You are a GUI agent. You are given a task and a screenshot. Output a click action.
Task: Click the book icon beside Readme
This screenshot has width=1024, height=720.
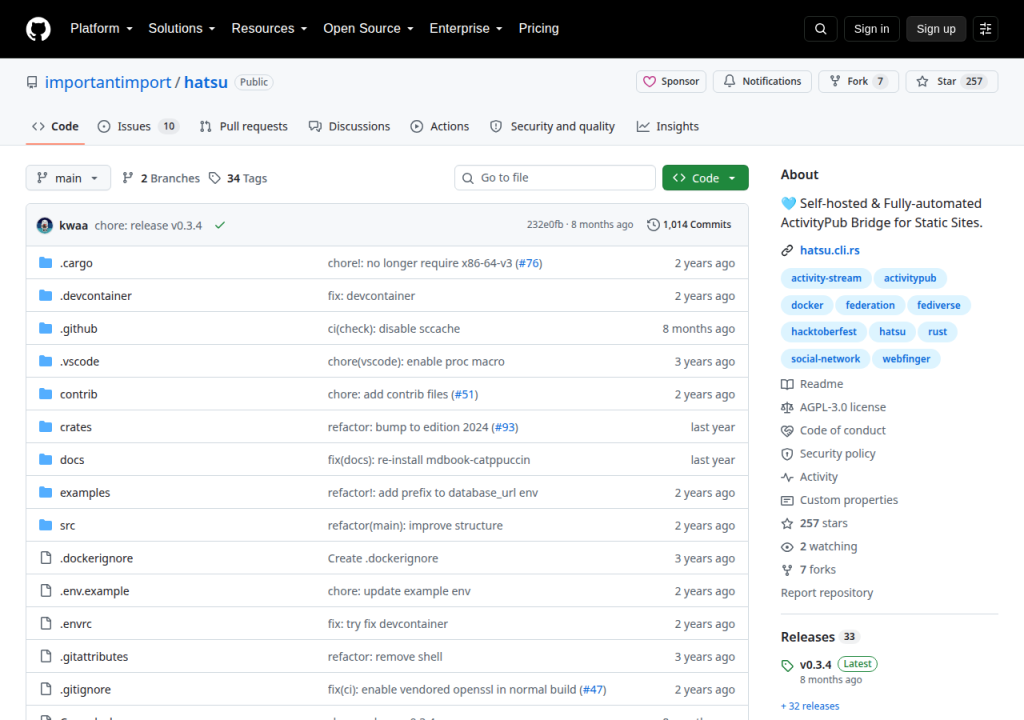click(787, 384)
